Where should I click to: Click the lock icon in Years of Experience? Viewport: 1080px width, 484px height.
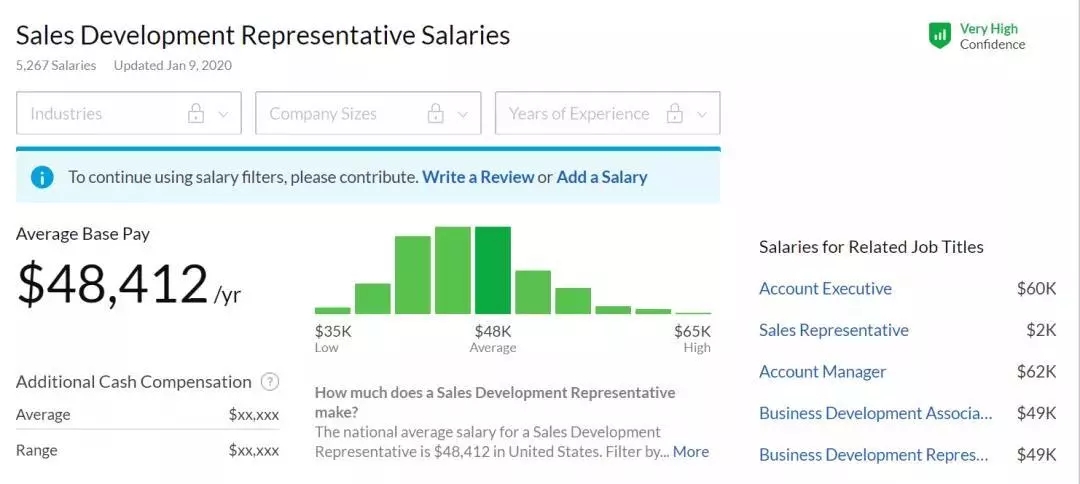tap(675, 114)
